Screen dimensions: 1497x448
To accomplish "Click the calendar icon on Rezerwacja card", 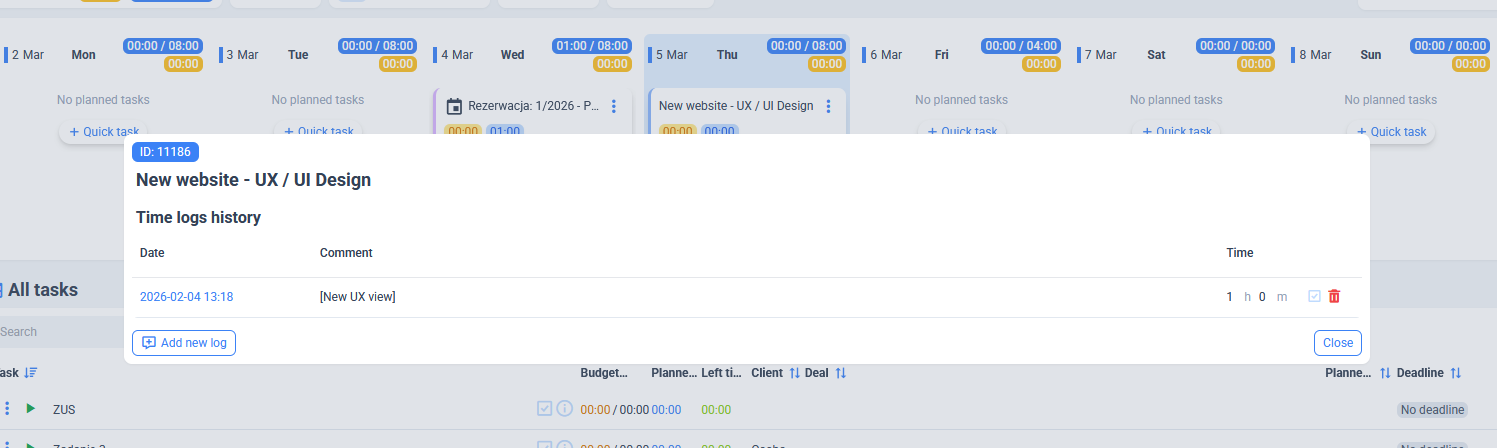I will pos(454,106).
